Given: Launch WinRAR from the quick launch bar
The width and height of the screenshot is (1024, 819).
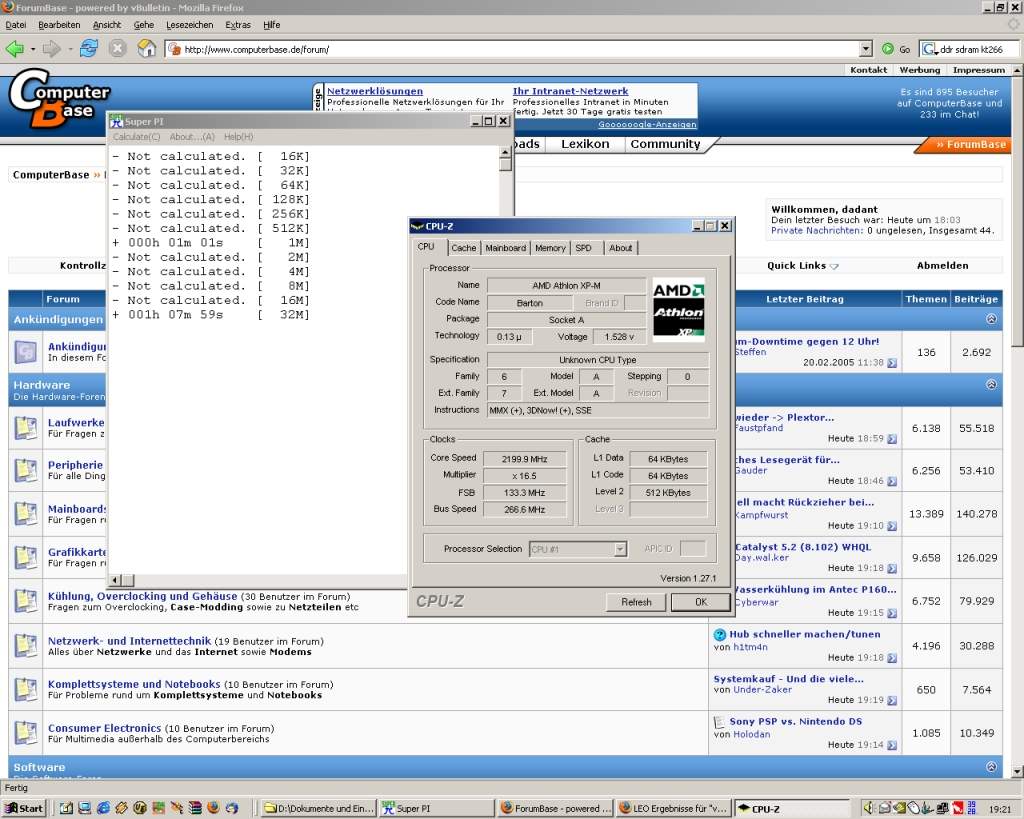Looking at the screenshot, I should (x=195, y=808).
